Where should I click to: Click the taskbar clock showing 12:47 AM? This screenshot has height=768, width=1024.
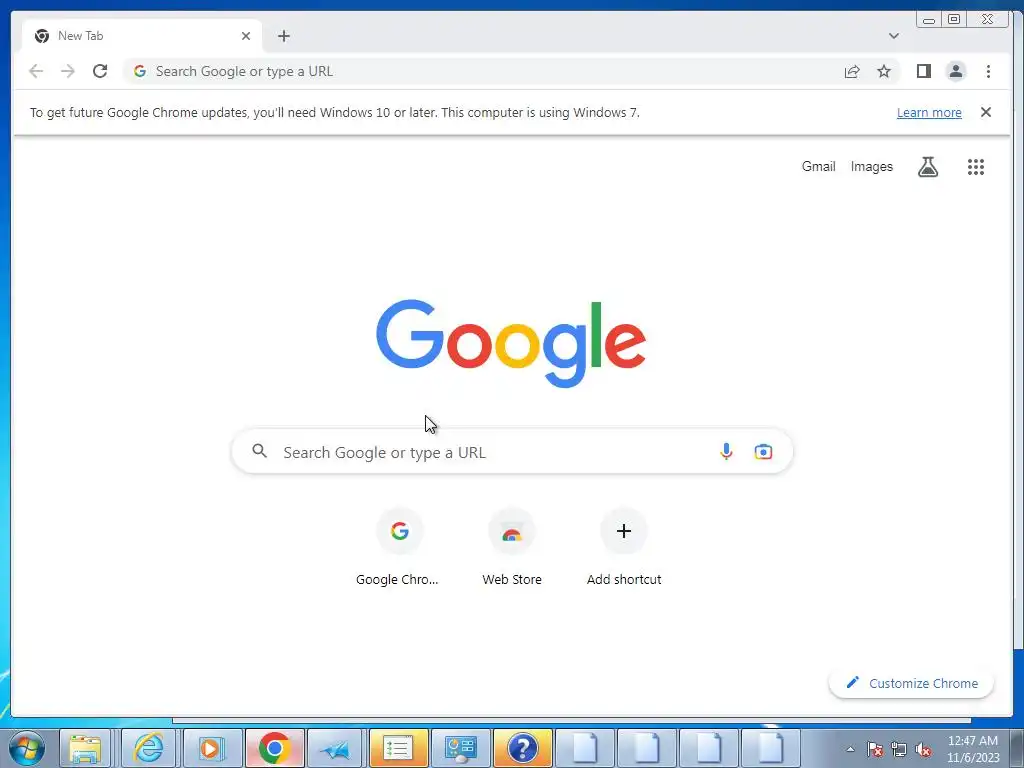973,748
